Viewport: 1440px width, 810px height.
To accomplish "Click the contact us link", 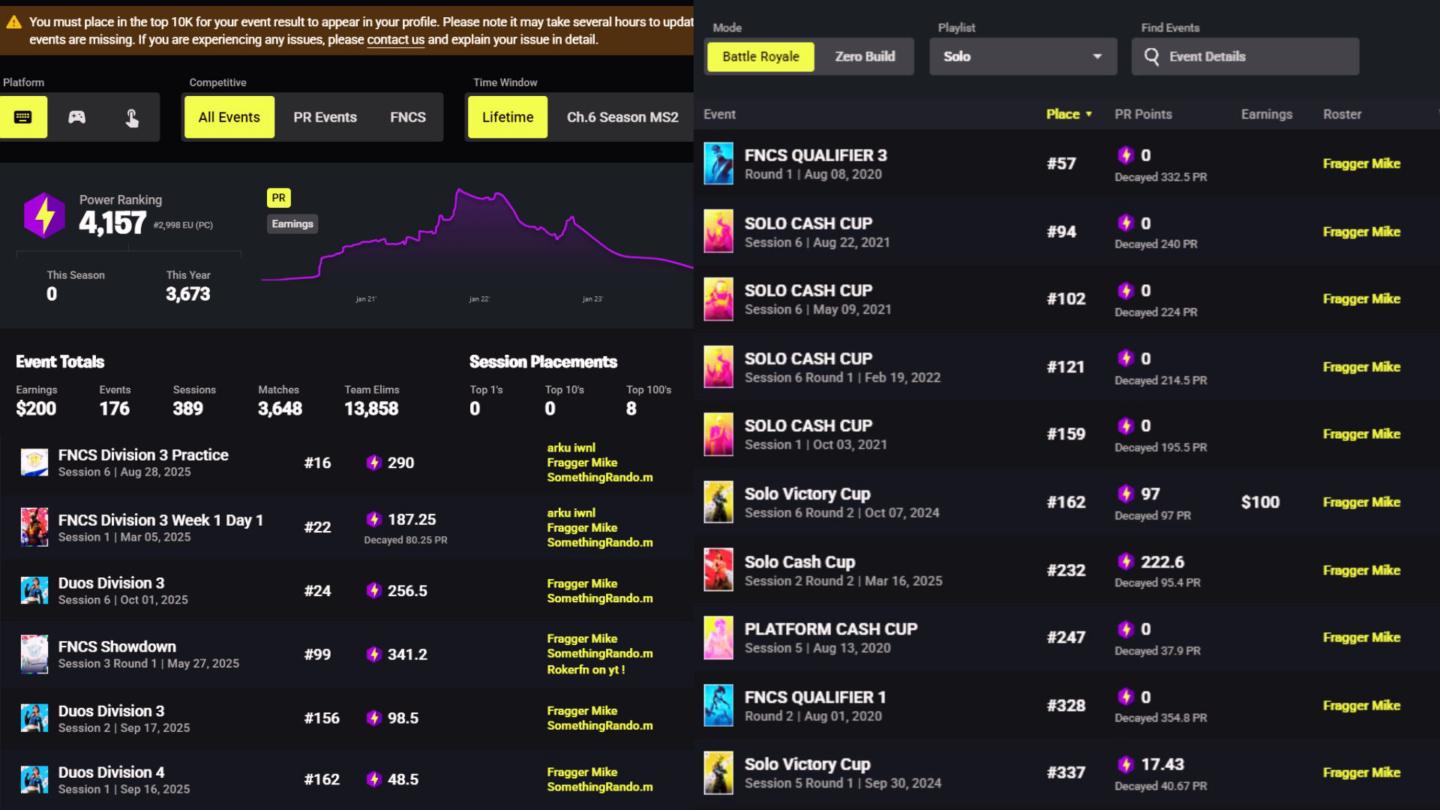I will click(396, 40).
